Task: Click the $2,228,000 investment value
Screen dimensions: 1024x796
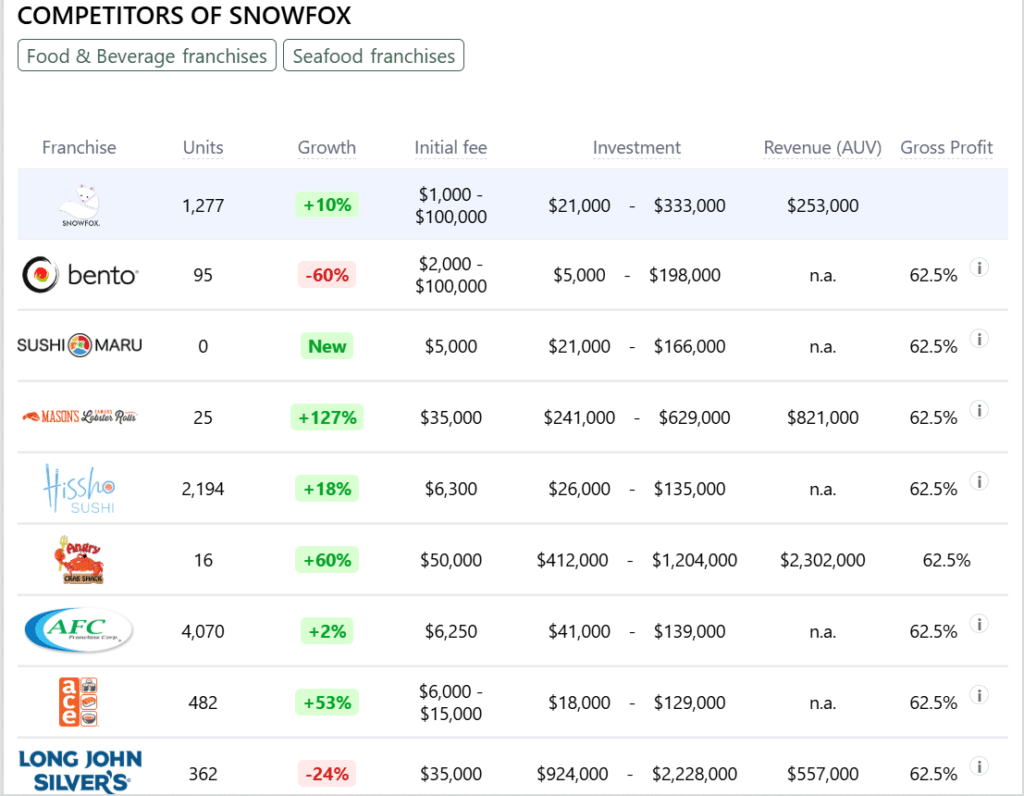Action: click(x=694, y=774)
